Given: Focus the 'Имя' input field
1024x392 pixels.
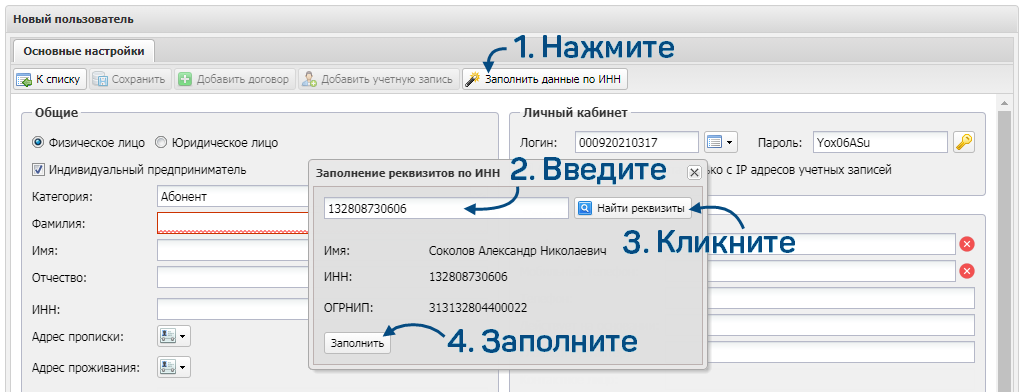Looking at the screenshot, I should point(232,250).
